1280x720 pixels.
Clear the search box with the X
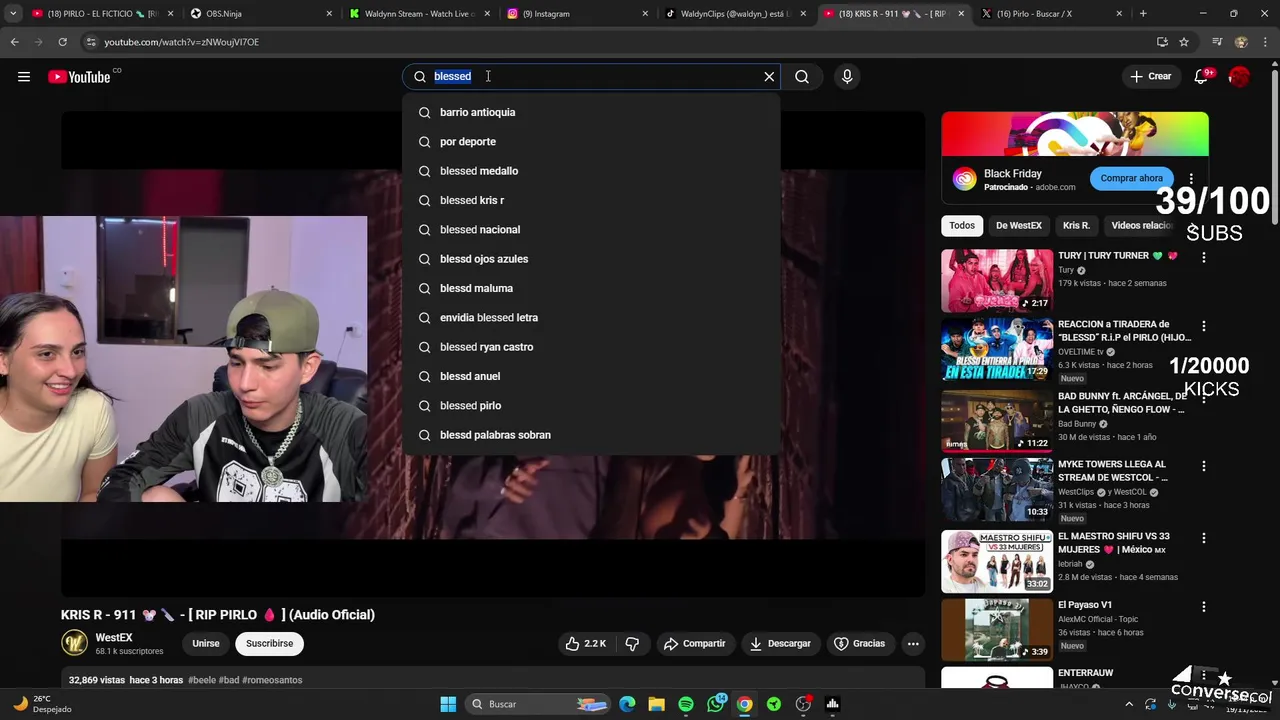769,77
